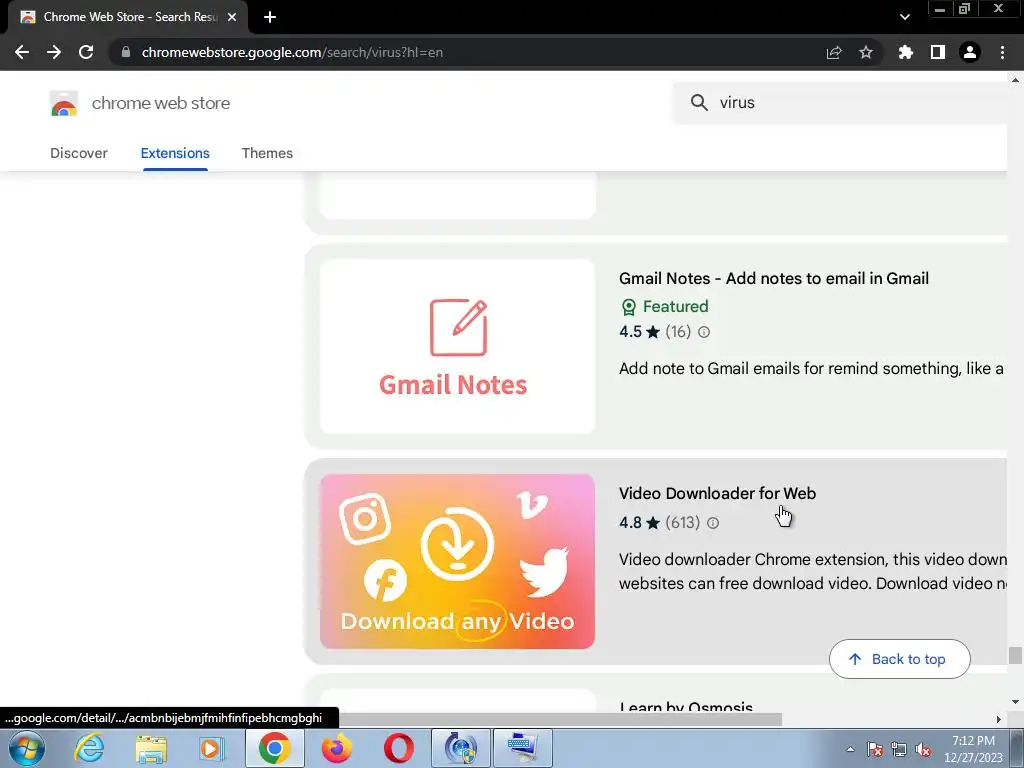This screenshot has width=1024, height=768.
Task: Open Video Downloader for Web title
Action: 717,493
